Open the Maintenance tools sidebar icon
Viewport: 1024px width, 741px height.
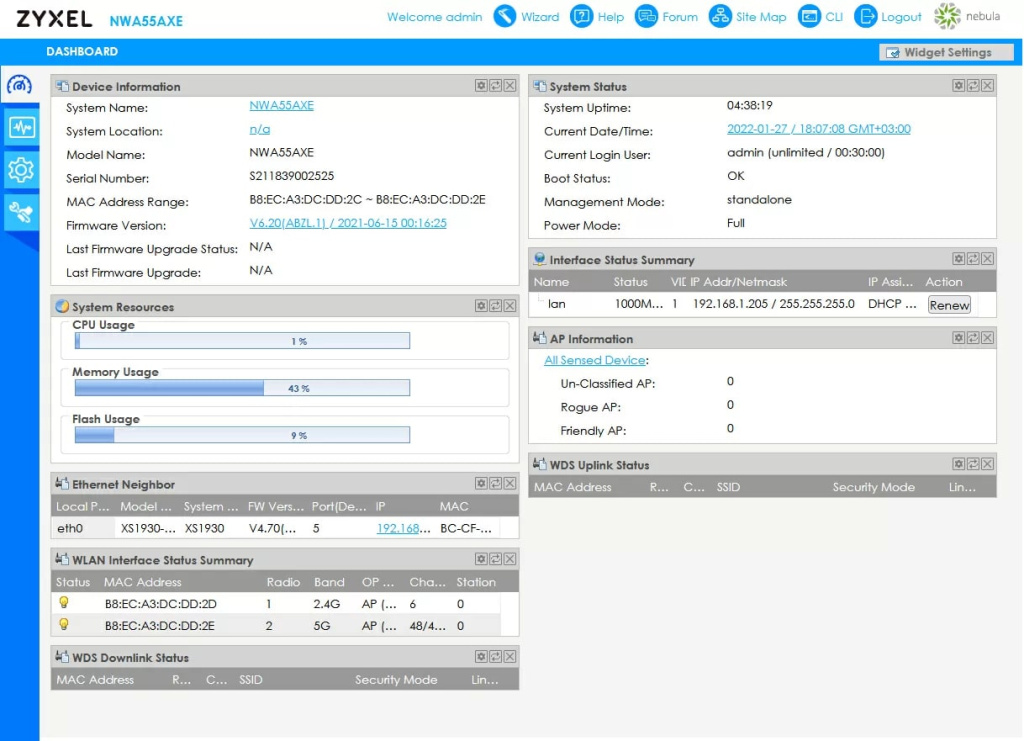[20, 211]
